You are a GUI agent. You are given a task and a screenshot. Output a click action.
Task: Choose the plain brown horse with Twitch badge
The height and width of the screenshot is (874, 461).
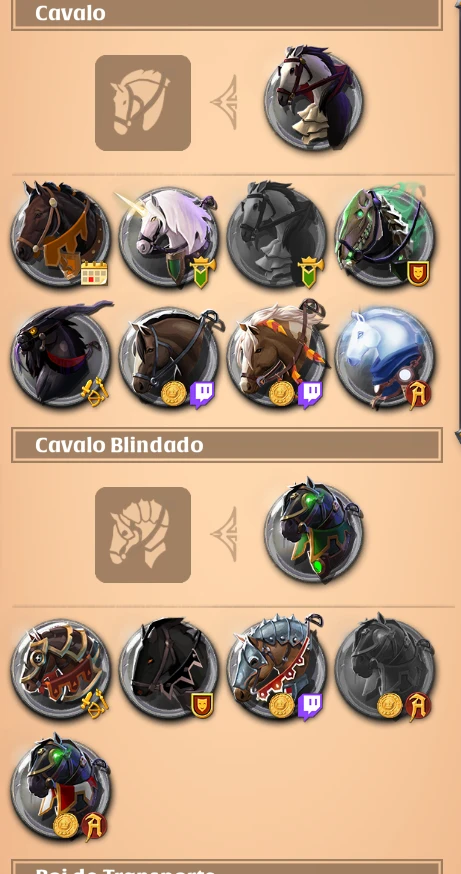(x=168, y=357)
